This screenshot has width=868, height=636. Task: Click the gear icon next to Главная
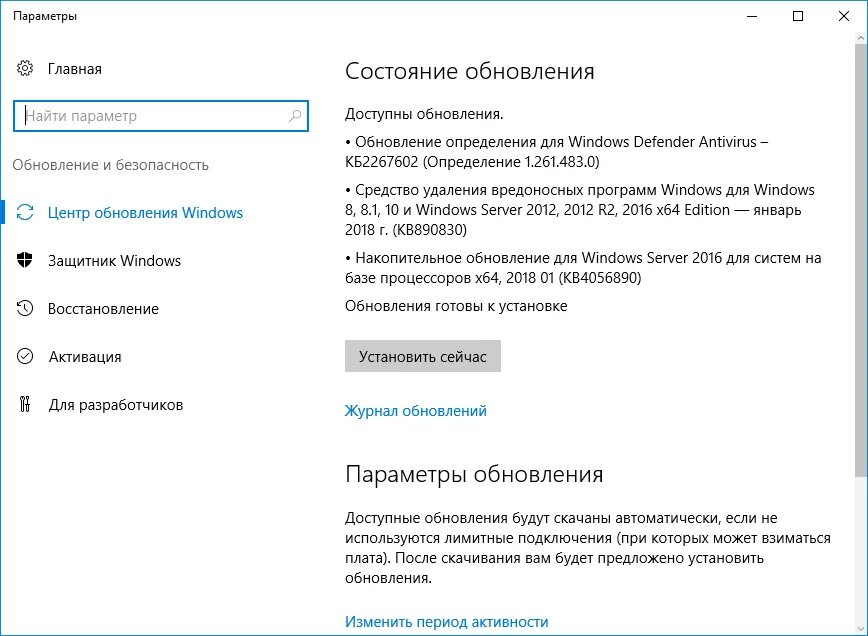(25, 69)
